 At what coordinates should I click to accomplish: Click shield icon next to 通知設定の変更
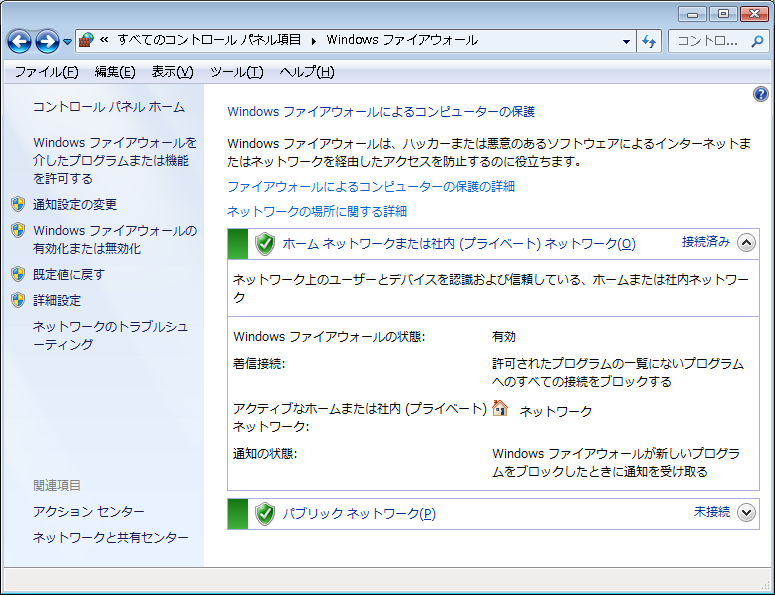pyautogui.click(x=18, y=204)
